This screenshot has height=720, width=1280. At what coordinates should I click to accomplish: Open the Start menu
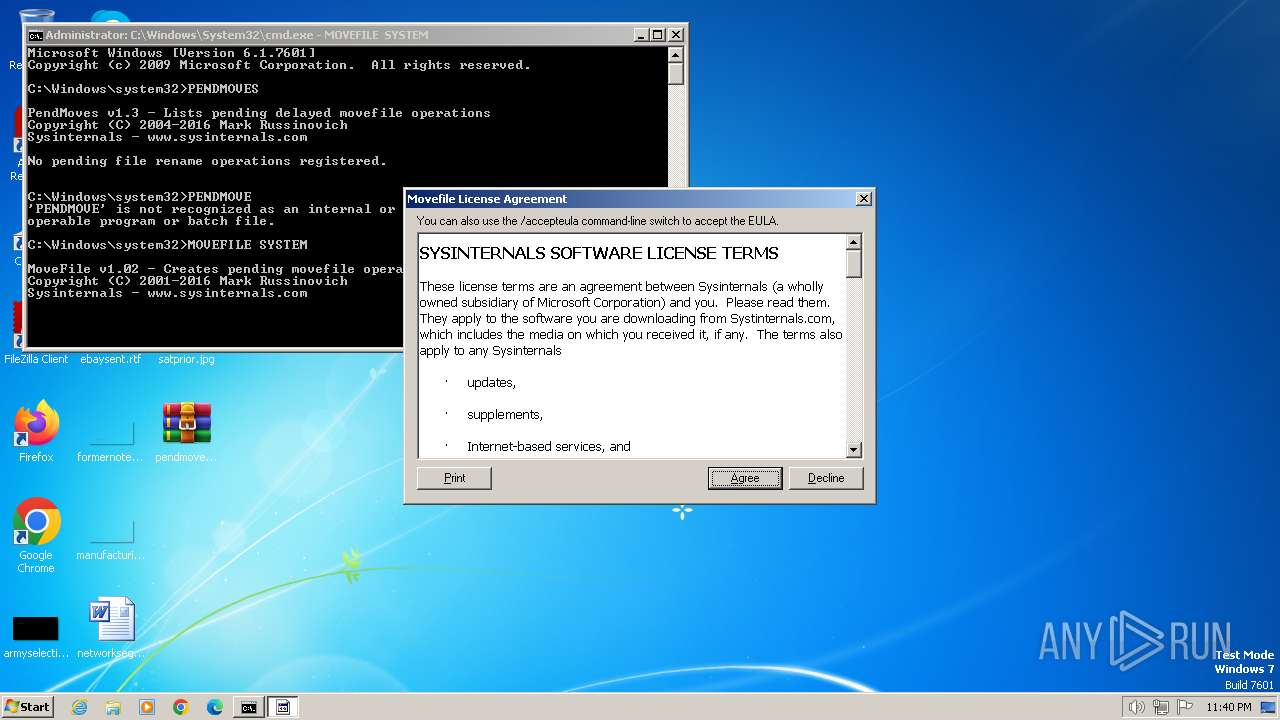[x=28, y=706]
